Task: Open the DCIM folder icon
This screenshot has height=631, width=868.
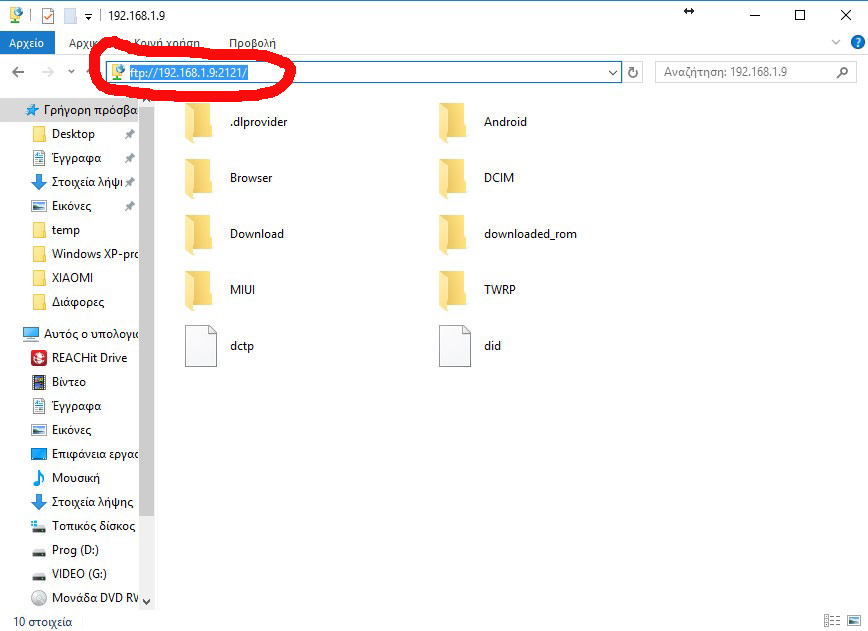Action: coord(453,178)
